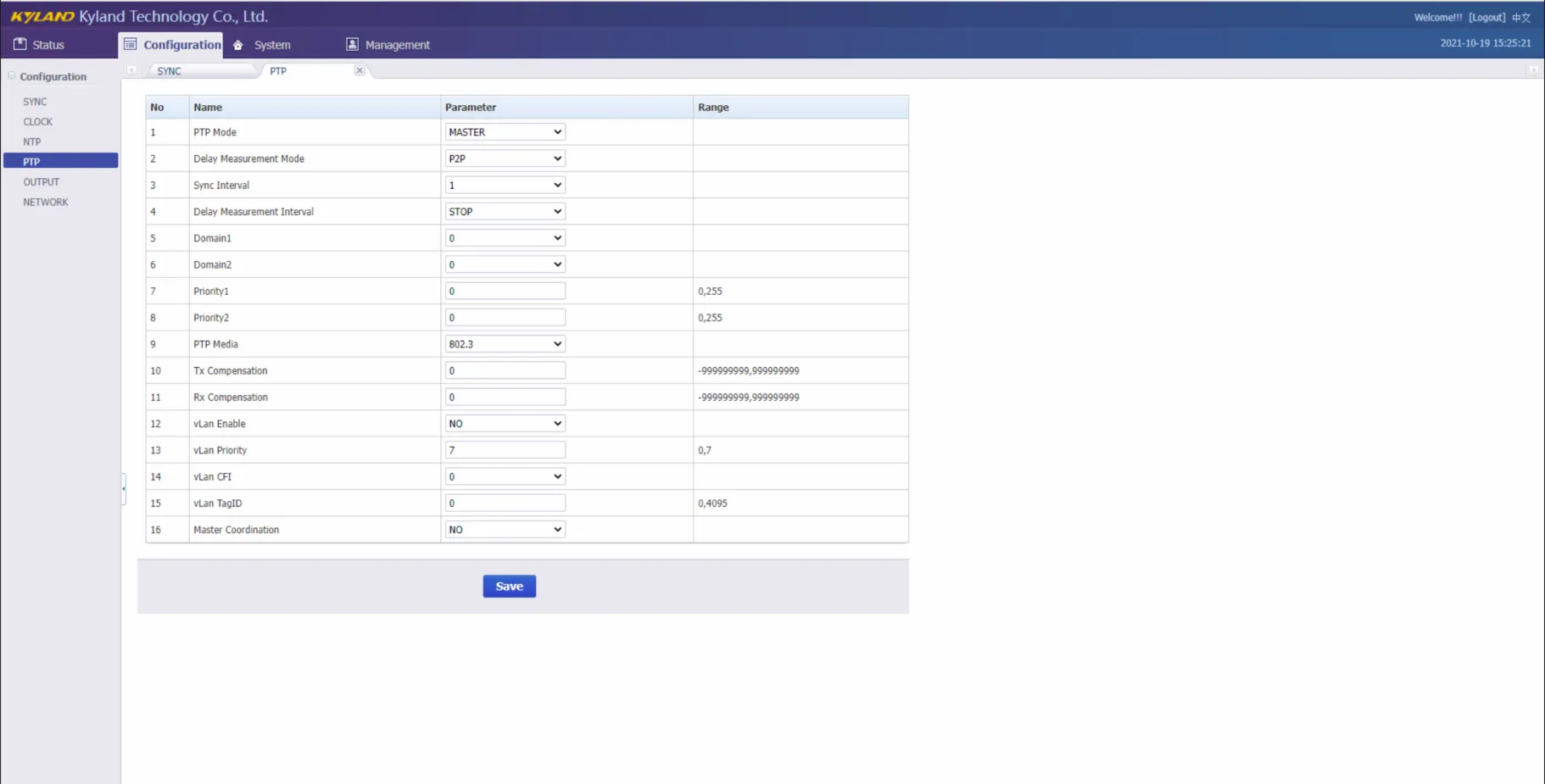
Task: Collapse the left sidebar panel handle
Action: pos(124,488)
